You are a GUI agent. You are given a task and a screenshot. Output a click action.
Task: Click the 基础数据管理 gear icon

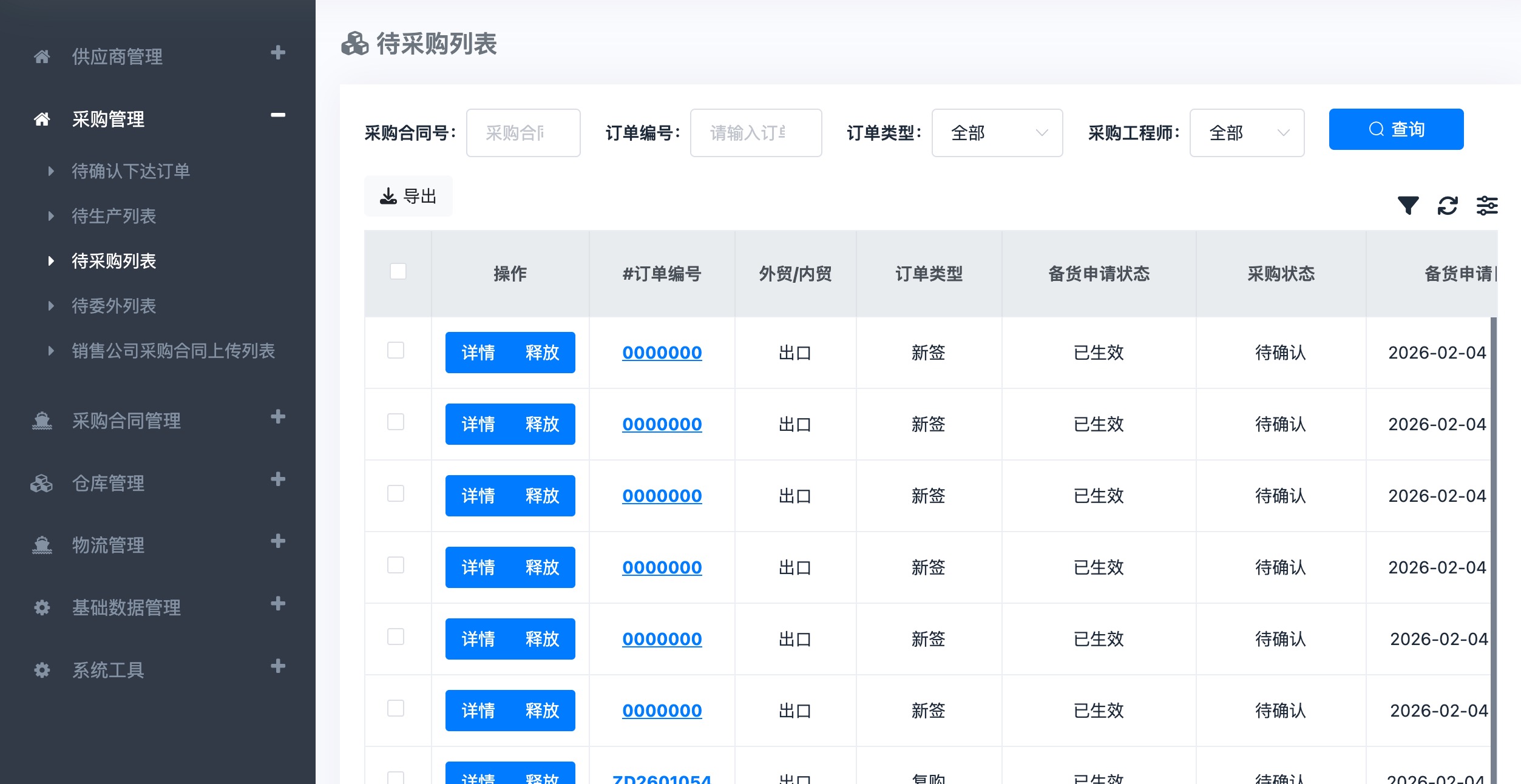pos(42,607)
